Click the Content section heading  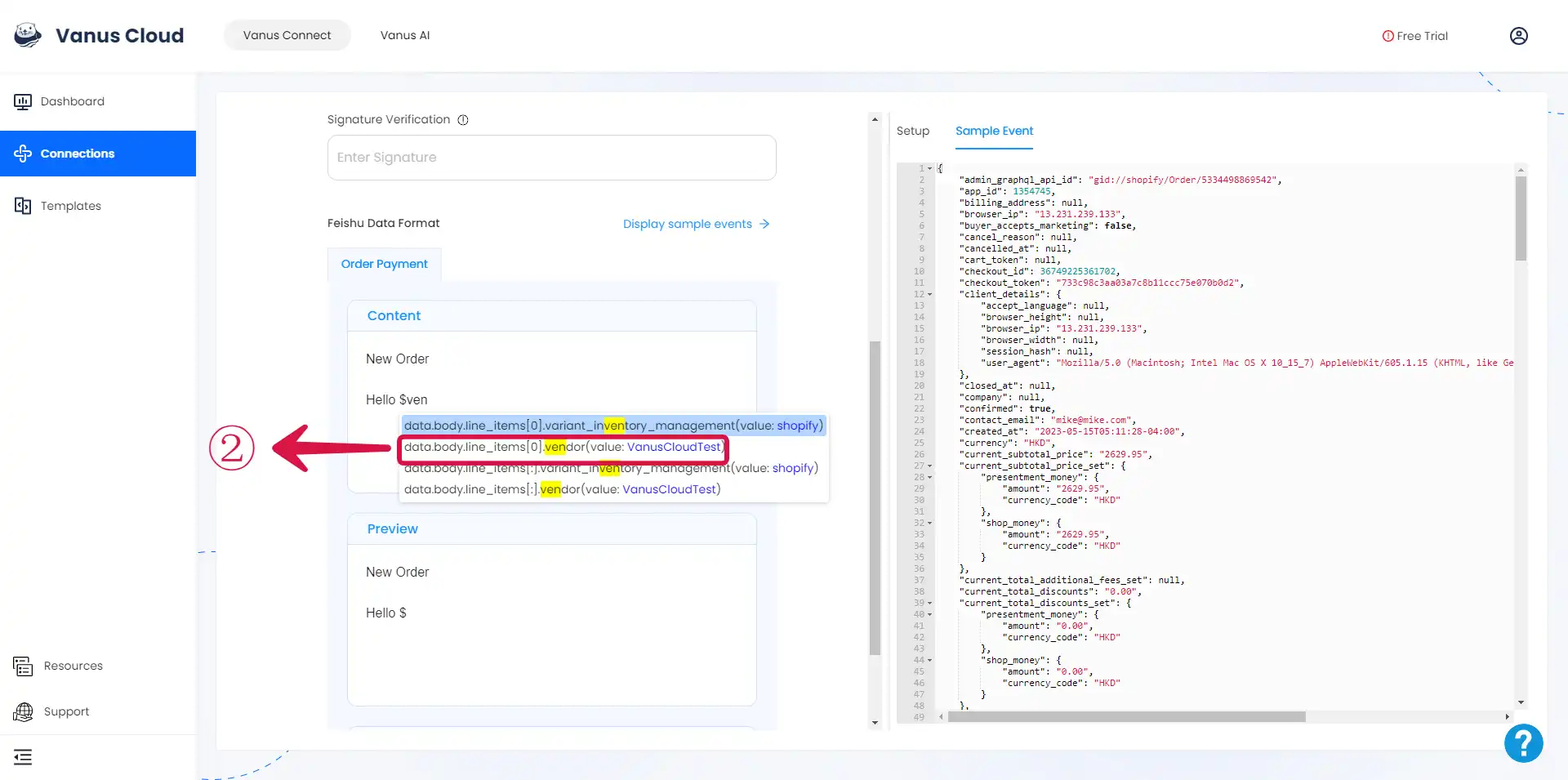coord(394,316)
